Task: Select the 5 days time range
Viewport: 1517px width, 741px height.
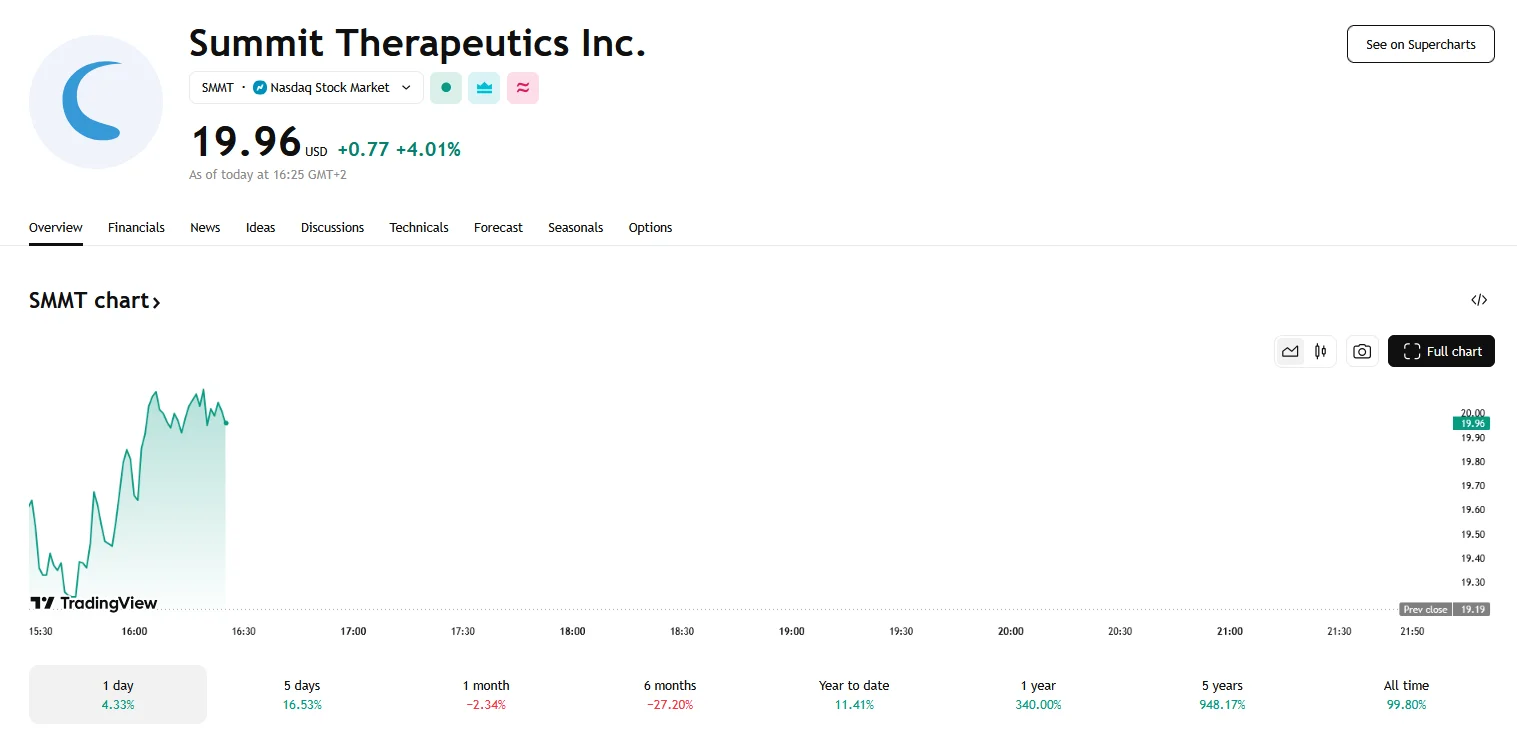Action: point(302,694)
